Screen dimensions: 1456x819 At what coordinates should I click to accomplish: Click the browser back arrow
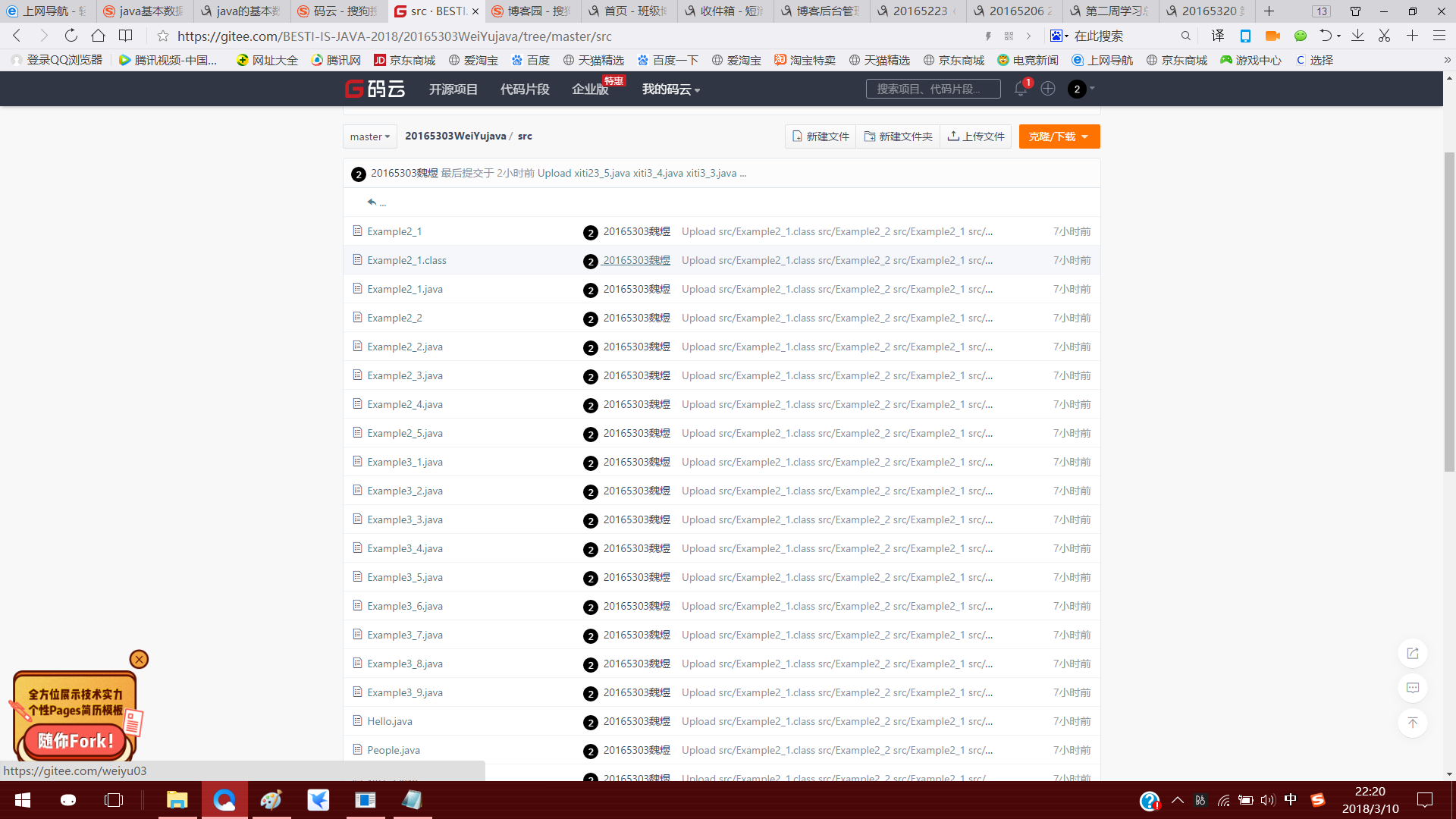click(17, 36)
